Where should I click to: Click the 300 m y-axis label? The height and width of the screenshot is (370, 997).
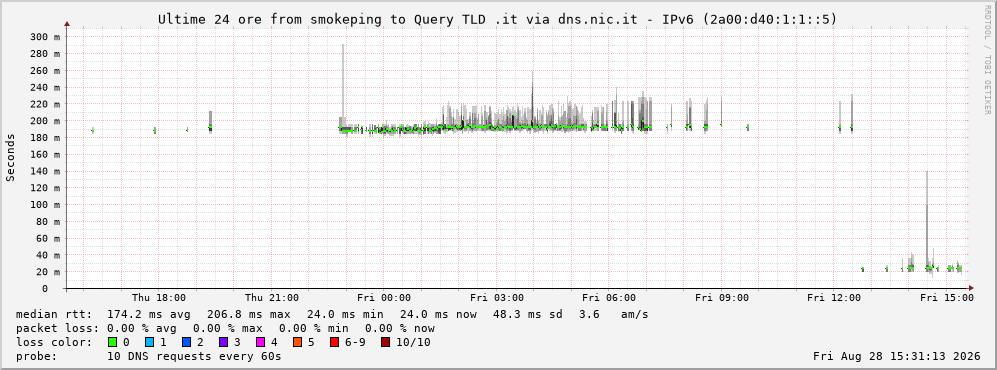click(45, 37)
